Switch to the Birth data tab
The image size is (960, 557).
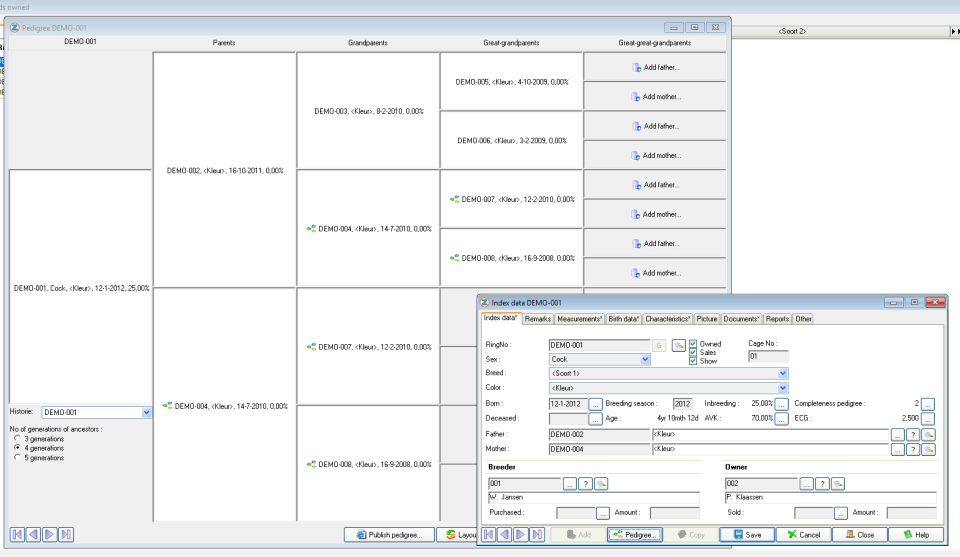point(623,319)
